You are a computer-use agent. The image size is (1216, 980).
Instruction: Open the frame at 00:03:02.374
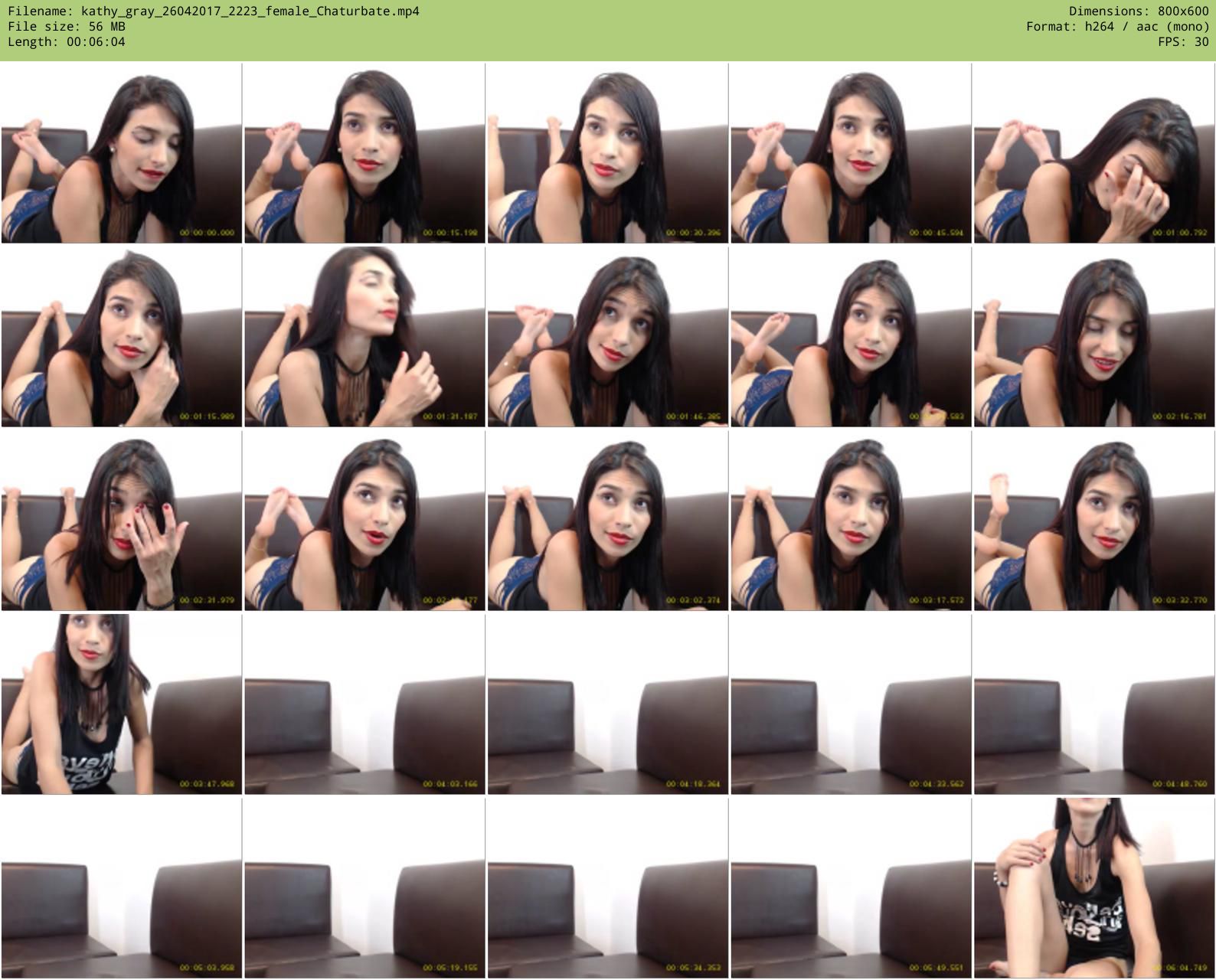608,521
